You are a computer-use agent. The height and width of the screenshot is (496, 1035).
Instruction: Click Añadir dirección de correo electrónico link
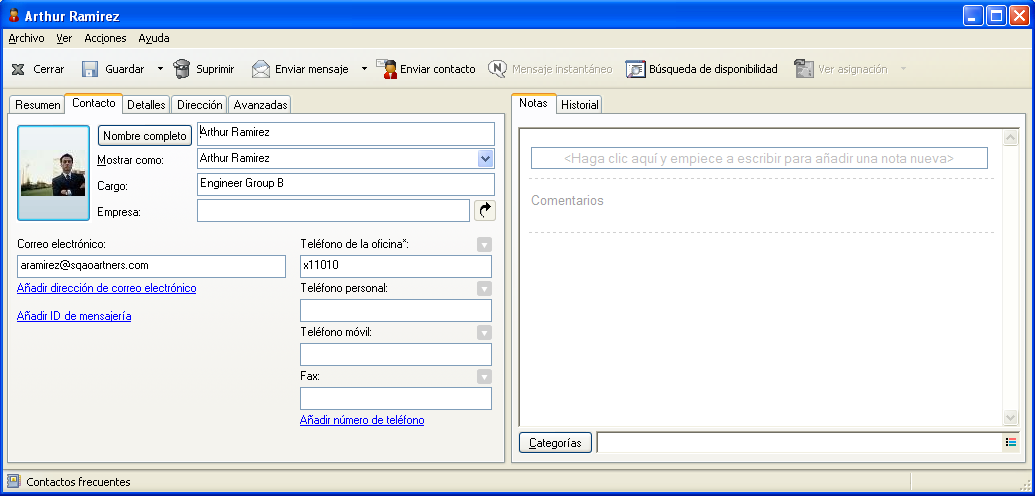(x=106, y=288)
